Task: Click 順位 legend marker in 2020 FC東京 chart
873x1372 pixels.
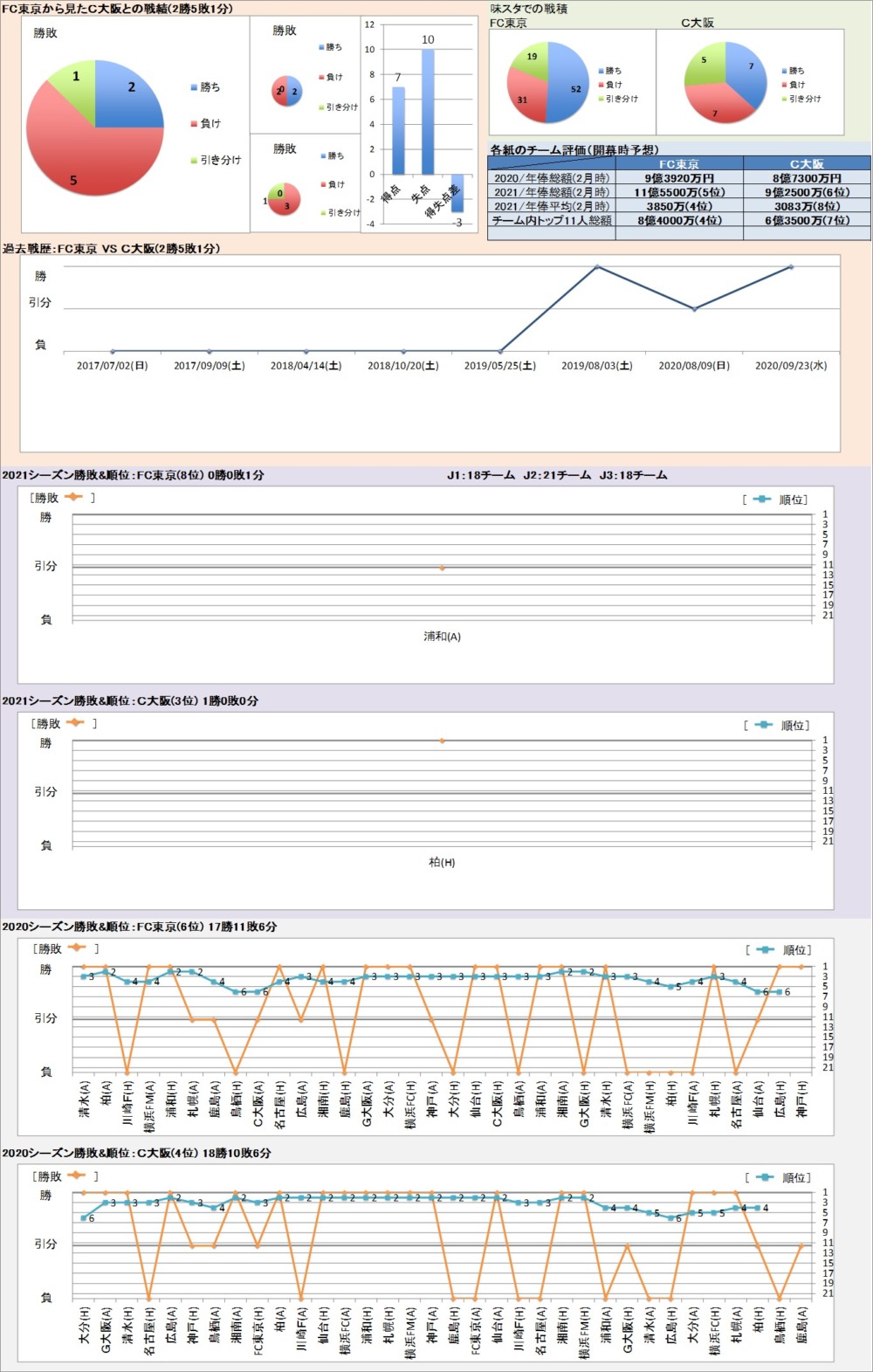Action: coord(766,949)
